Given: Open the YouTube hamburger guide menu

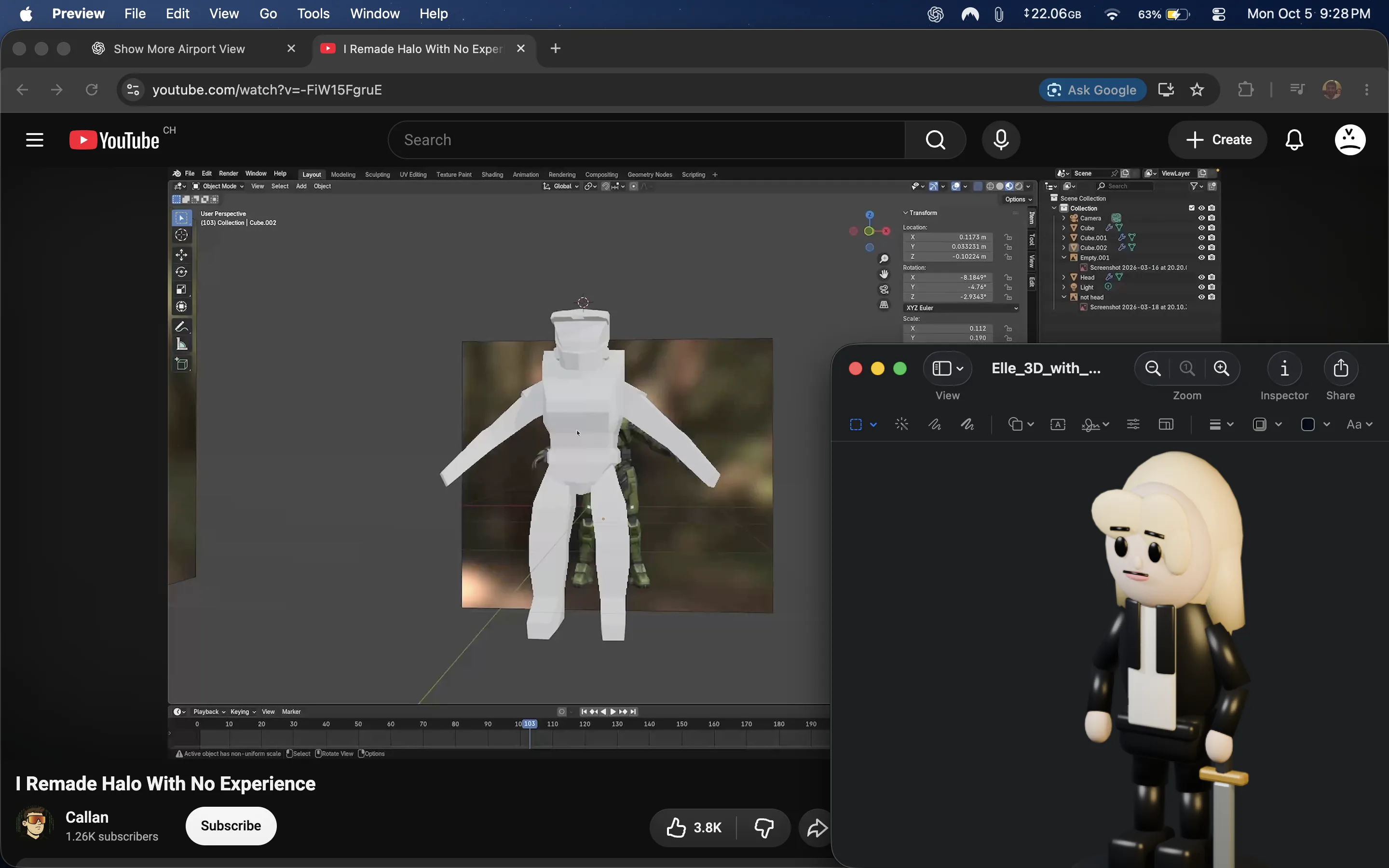Looking at the screenshot, I should [34, 139].
